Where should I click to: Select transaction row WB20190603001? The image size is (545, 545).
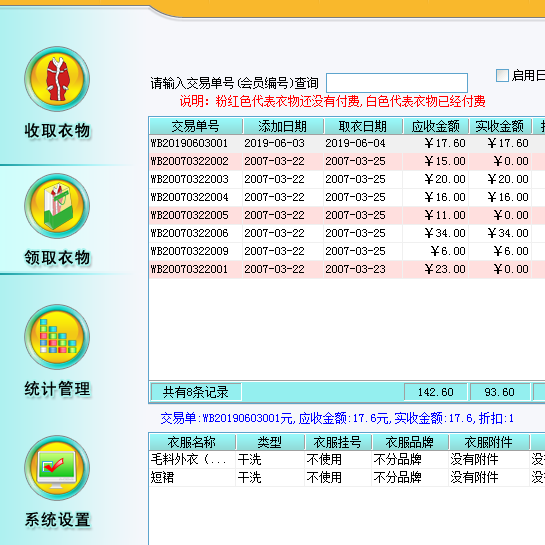click(x=347, y=143)
